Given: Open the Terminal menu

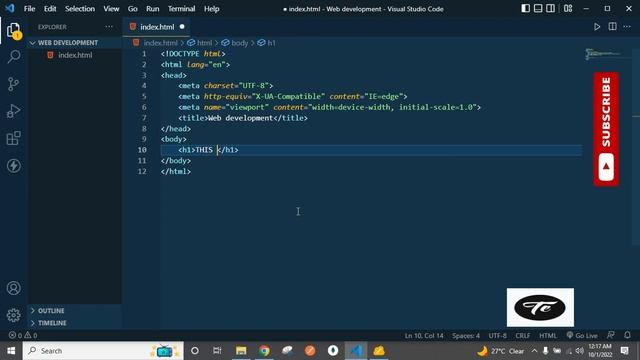Looking at the screenshot, I should (x=182, y=9).
